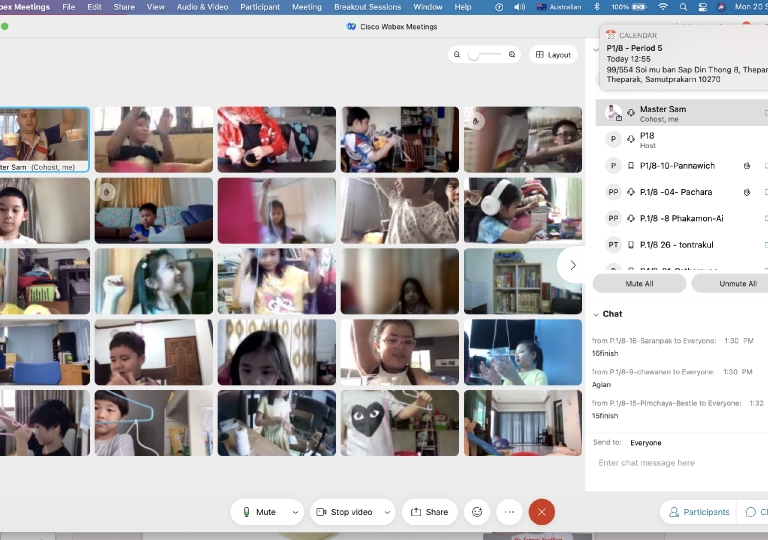The height and width of the screenshot is (540, 768).
Task: Select video of child with white headphones
Action: pos(523,211)
